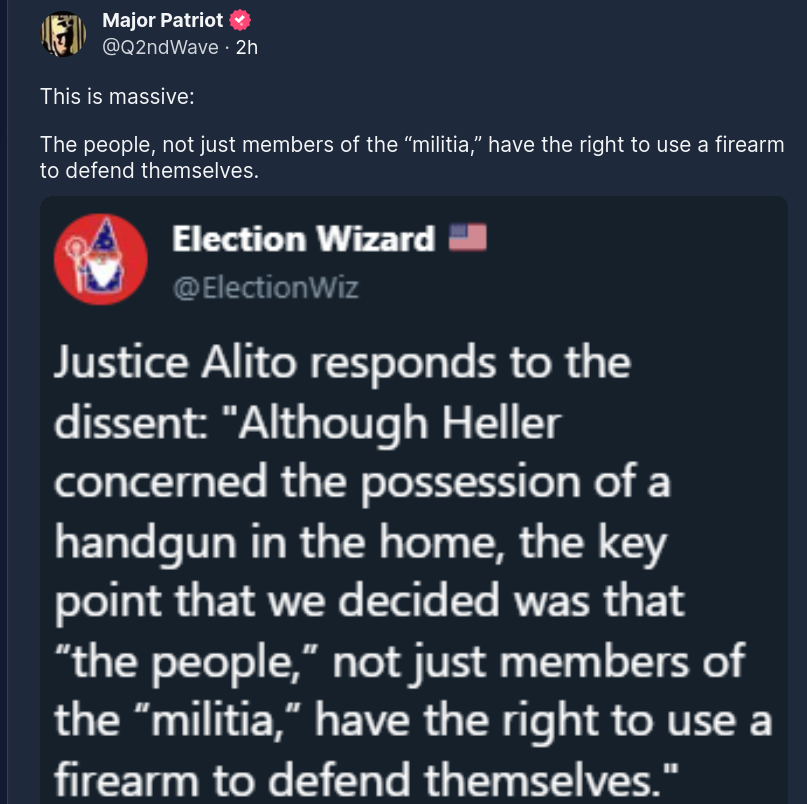Visit the @ElectionWiz handle
The image size is (807, 804).
point(265,287)
